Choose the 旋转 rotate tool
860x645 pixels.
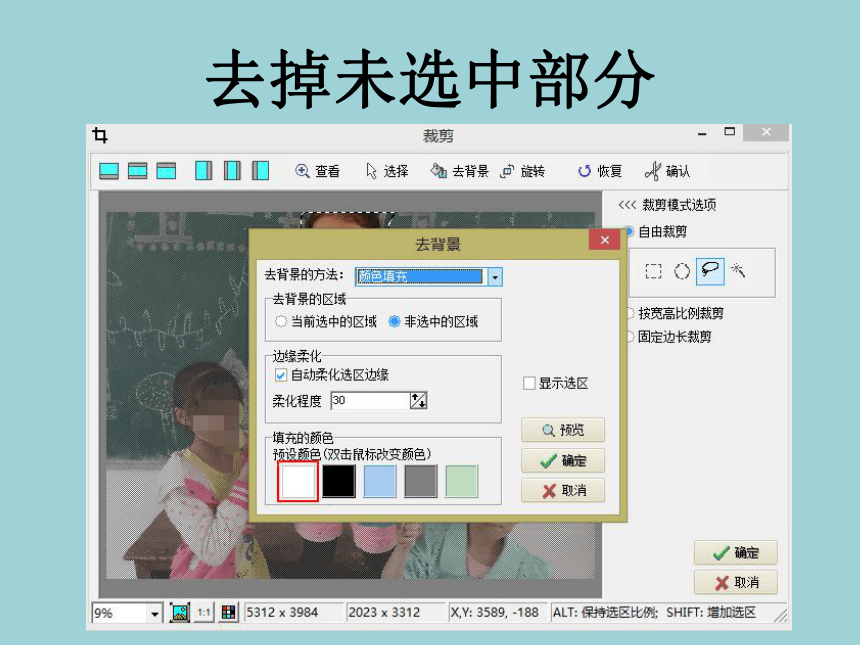[x=523, y=171]
